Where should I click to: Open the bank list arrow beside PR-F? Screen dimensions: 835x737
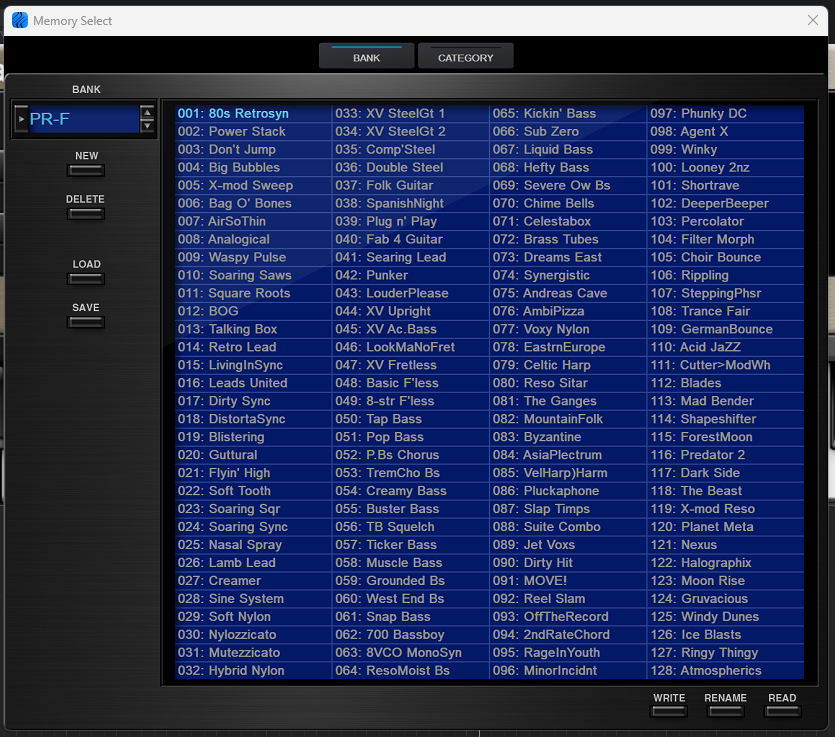pyautogui.click(x=22, y=119)
